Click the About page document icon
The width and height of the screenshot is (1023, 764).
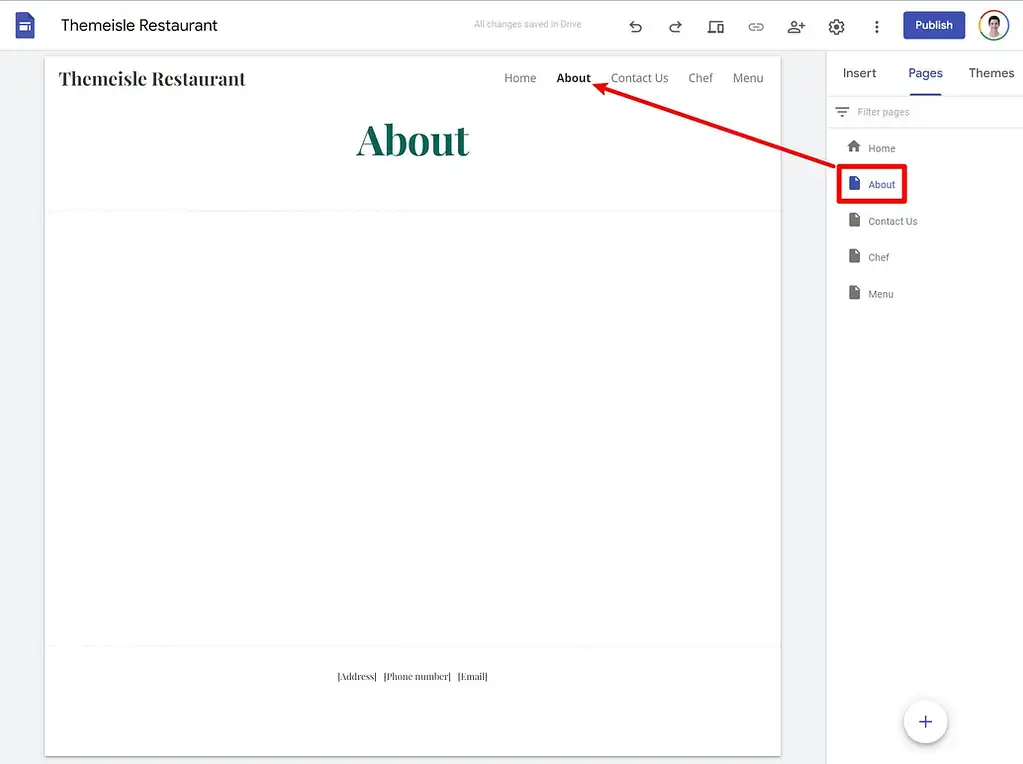pos(854,183)
